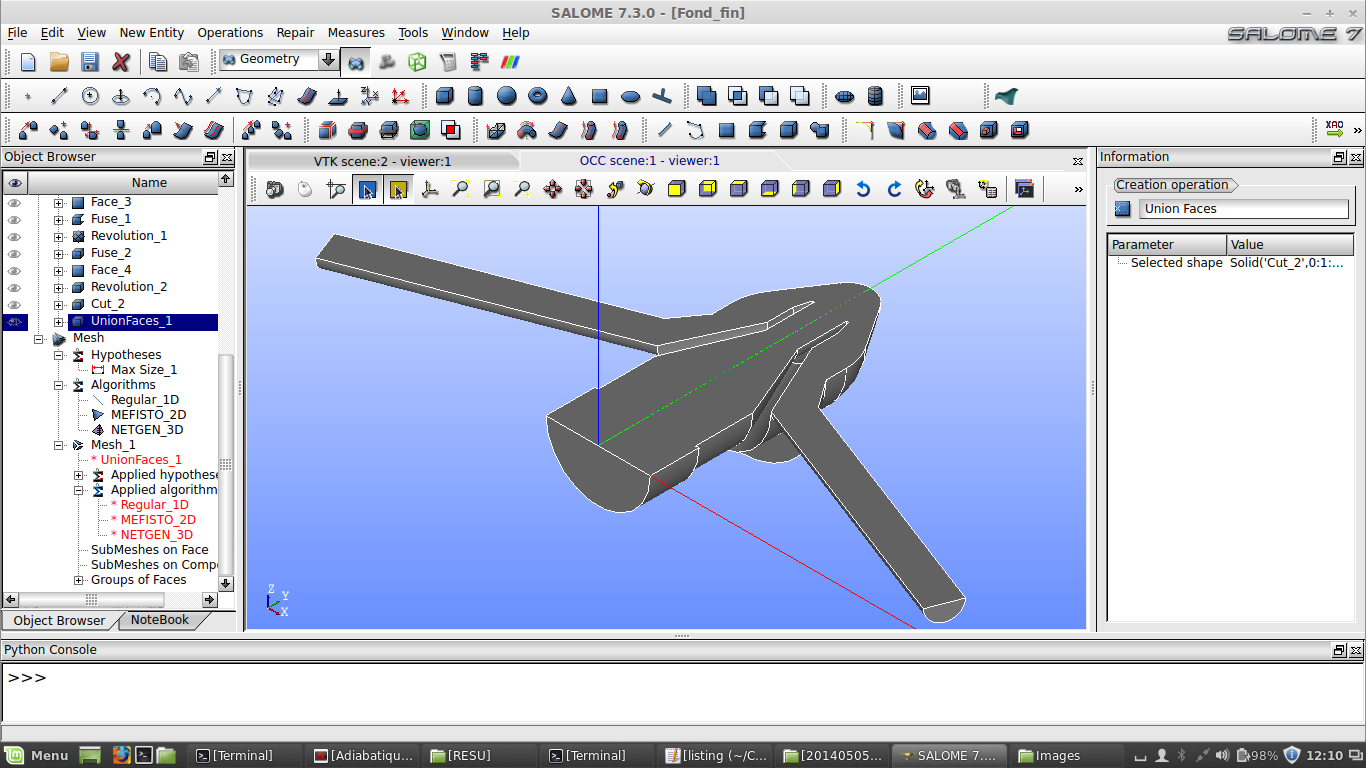Screen dimensions: 1366x768
Task: Click the XAO export icon
Action: 1334,130
